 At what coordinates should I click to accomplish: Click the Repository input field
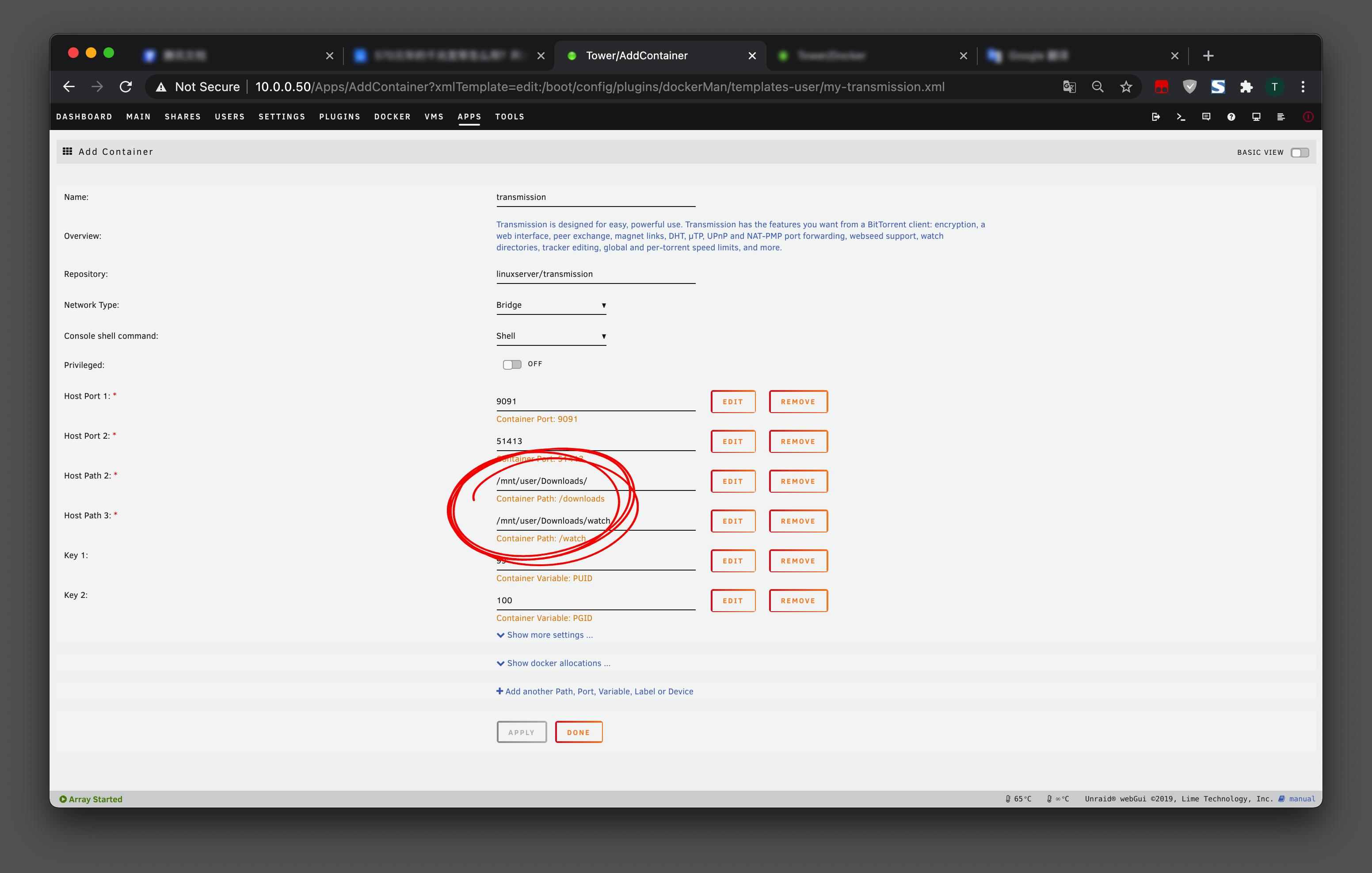(595, 274)
